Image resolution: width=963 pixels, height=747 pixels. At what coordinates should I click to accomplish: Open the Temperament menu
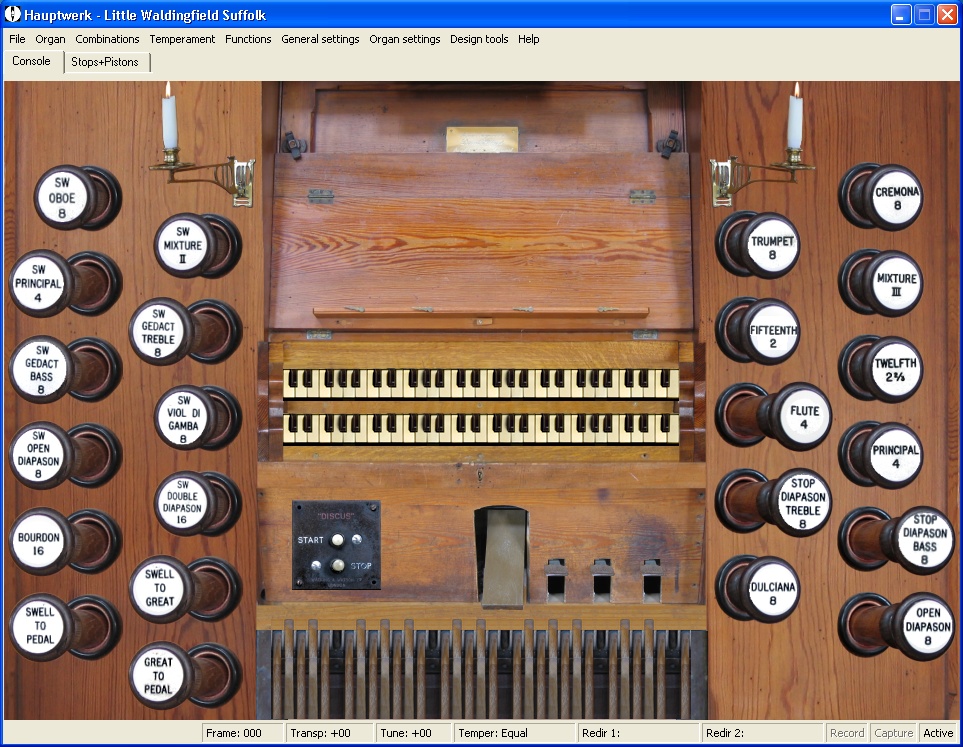(x=182, y=39)
